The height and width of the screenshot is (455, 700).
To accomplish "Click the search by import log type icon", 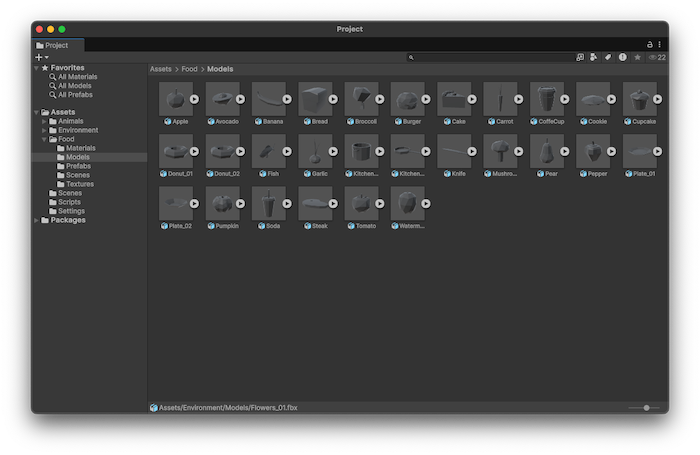I will coord(622,57).
